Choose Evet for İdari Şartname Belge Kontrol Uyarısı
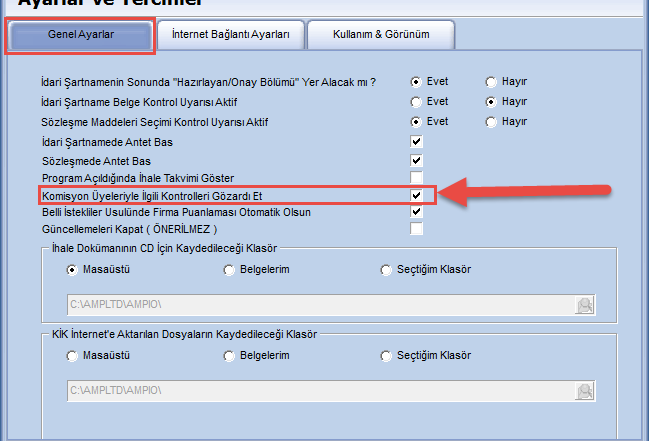The width and height of the screenshot is (649, 441). [416, 102]
